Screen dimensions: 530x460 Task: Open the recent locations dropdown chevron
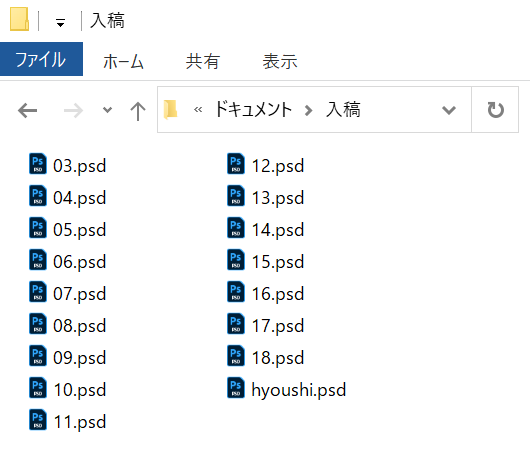click(x=107, y=110)
